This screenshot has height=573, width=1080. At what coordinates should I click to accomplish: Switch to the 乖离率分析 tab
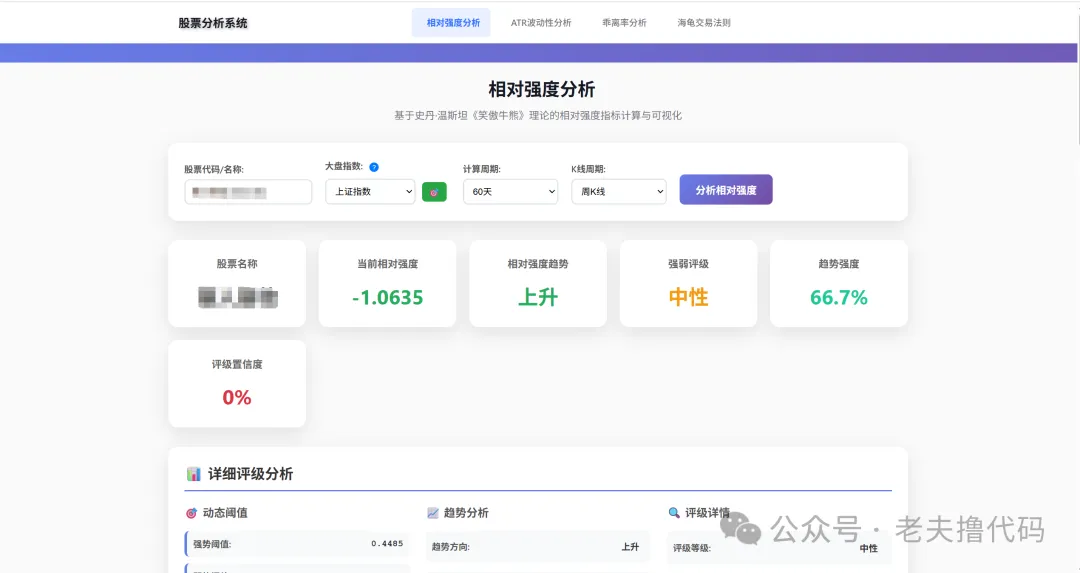[624, 23]
